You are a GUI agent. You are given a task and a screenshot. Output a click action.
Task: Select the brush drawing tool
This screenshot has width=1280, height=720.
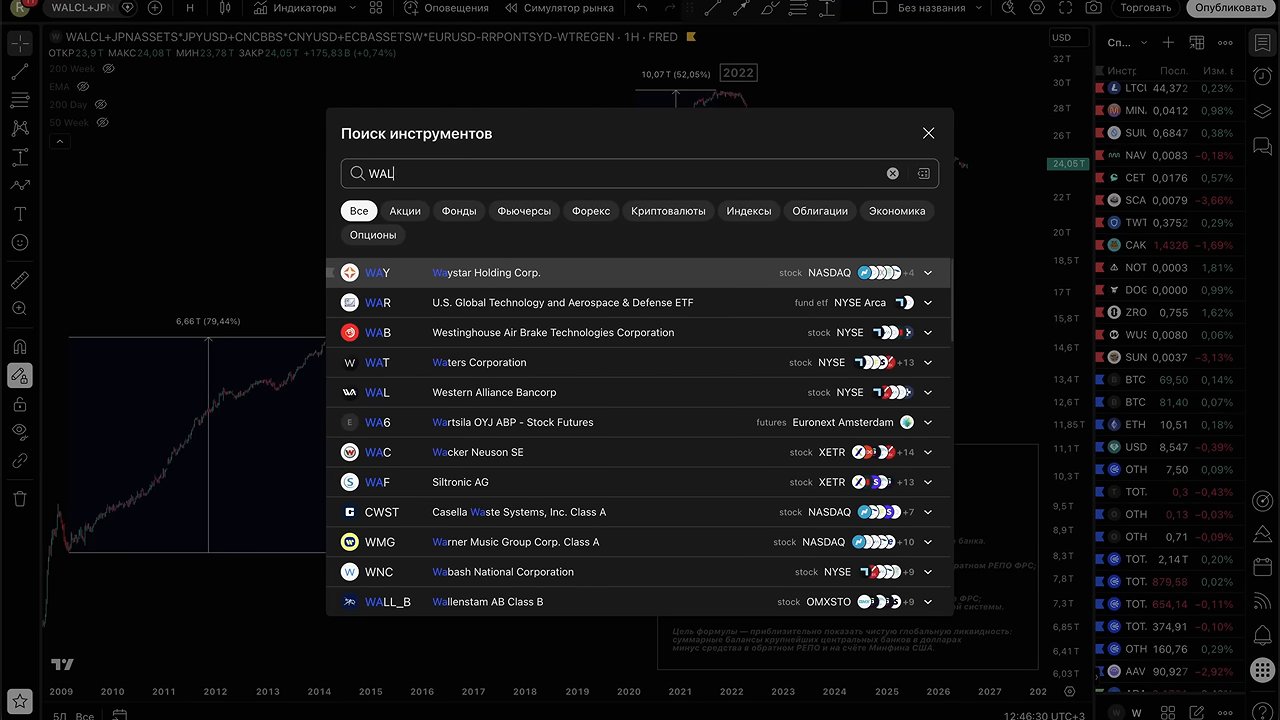(20, 186)
